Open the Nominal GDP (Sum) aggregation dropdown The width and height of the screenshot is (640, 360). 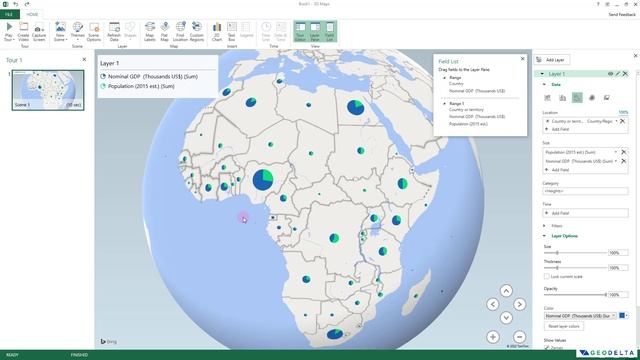tap(616, 161)
